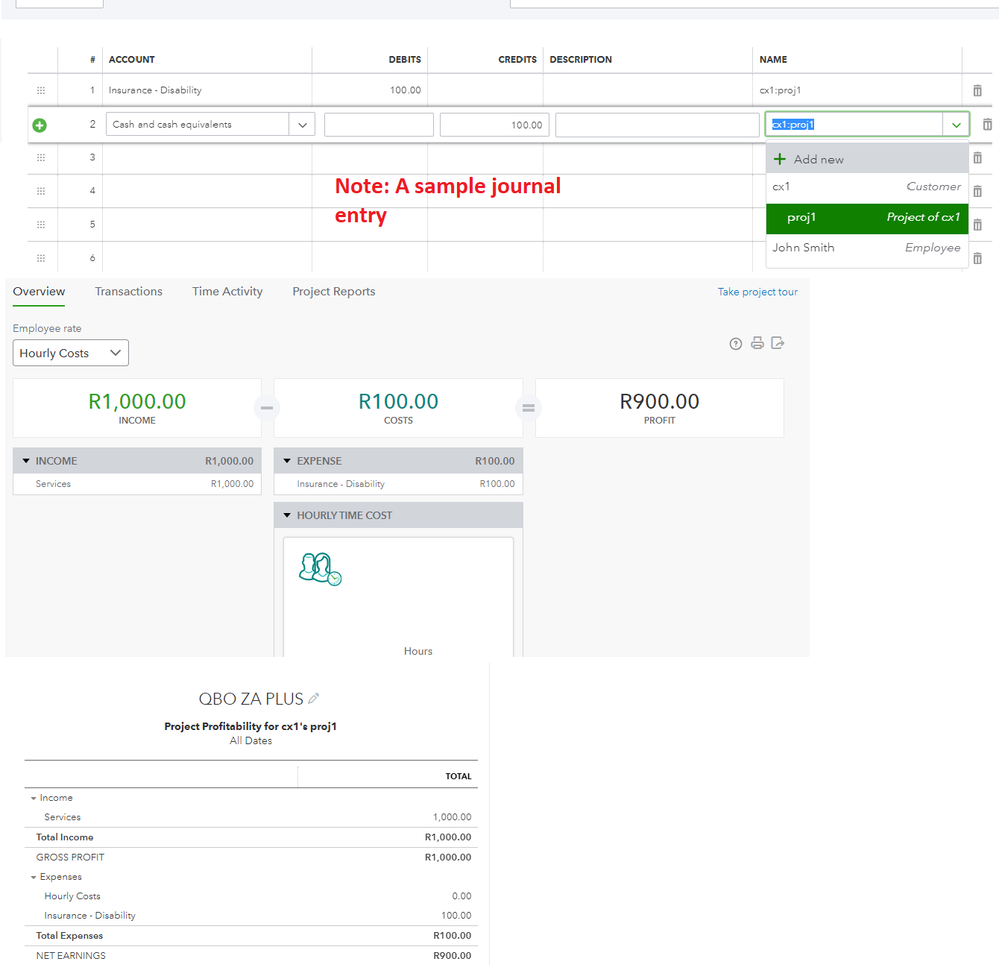The height and width of the screenshot is (965, 999).
Task: Open the Account dropdown arrow on row 2
Action: coord(302,125)
